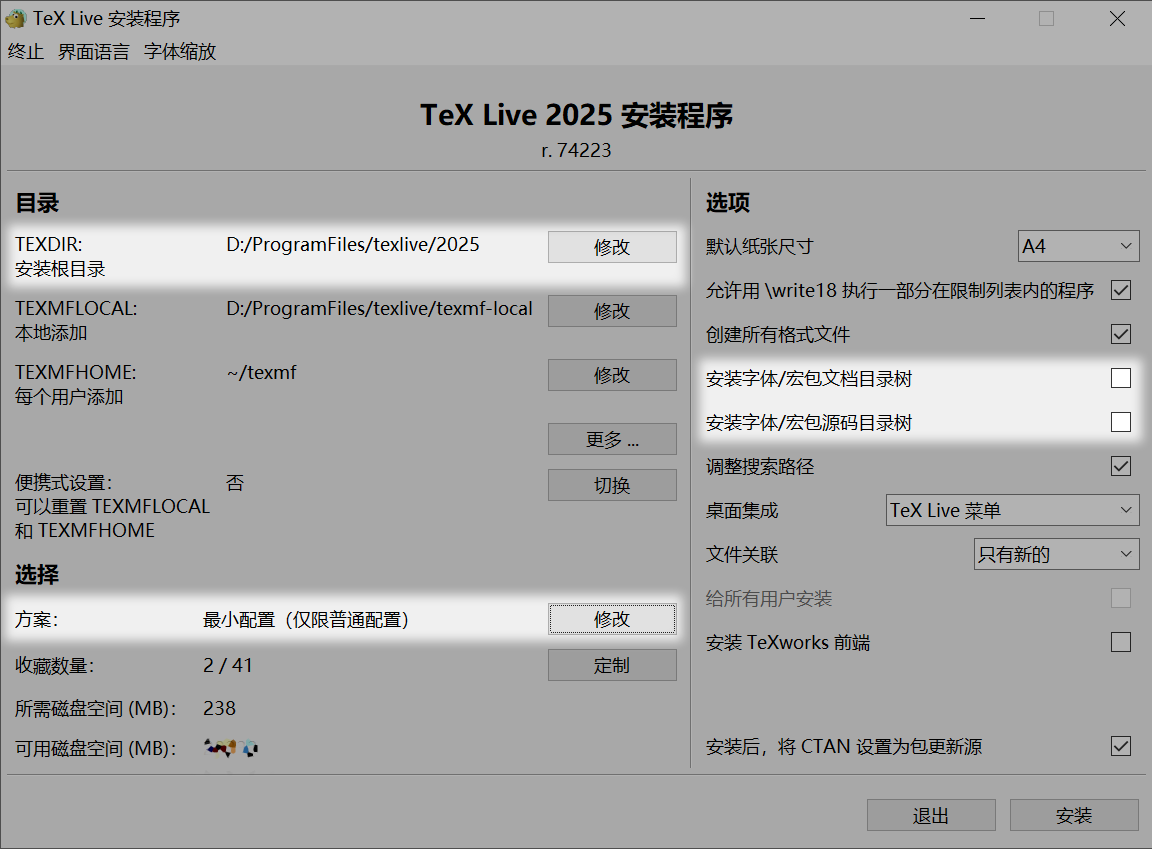The width and height of the screenshot is (1152, 849).
Task: Expand the 桌面集成 TeX Live 菜单 dropdown
Action: click(1012, 510)
